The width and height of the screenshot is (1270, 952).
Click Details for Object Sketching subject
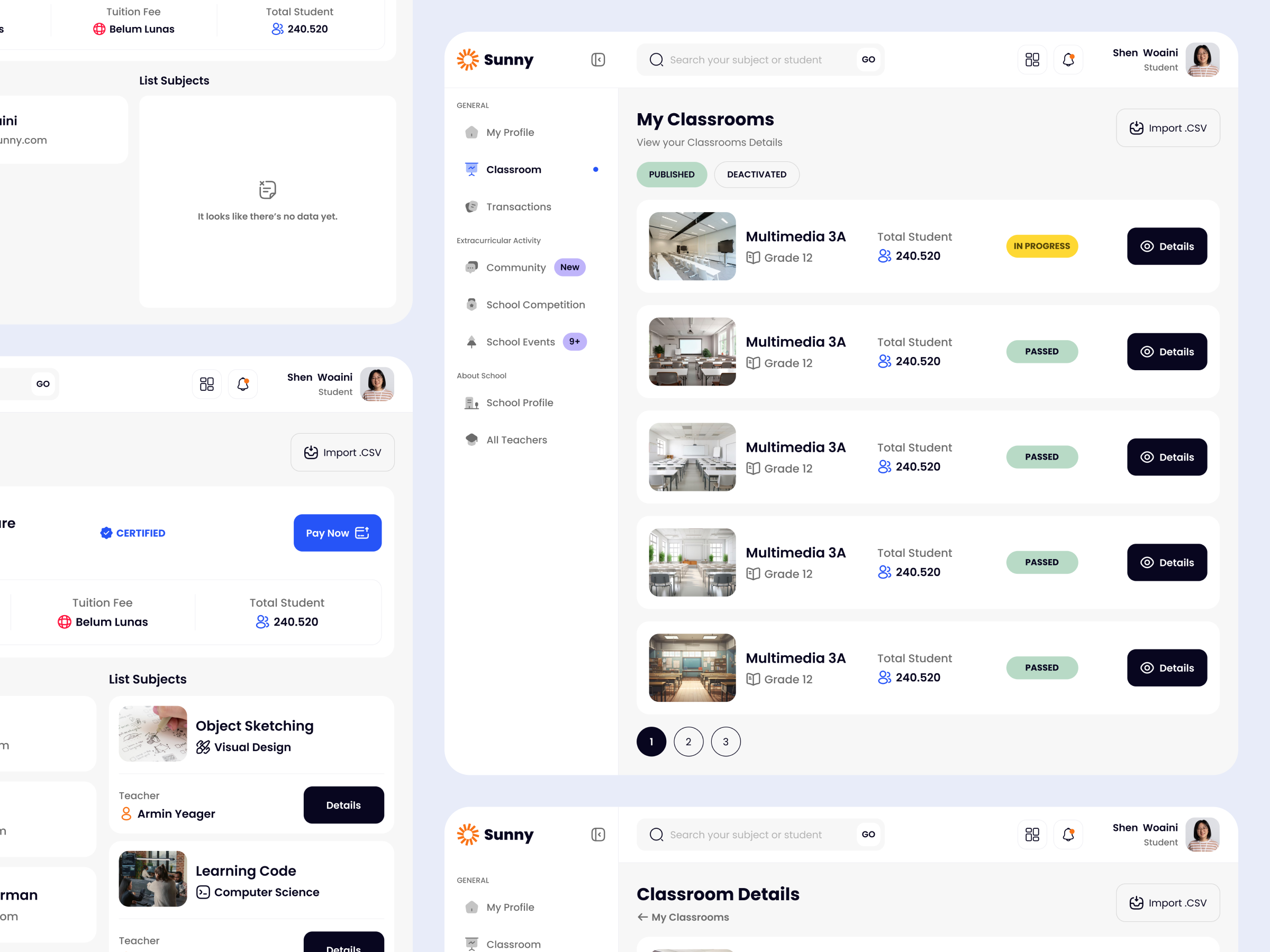tap(343, 805)
